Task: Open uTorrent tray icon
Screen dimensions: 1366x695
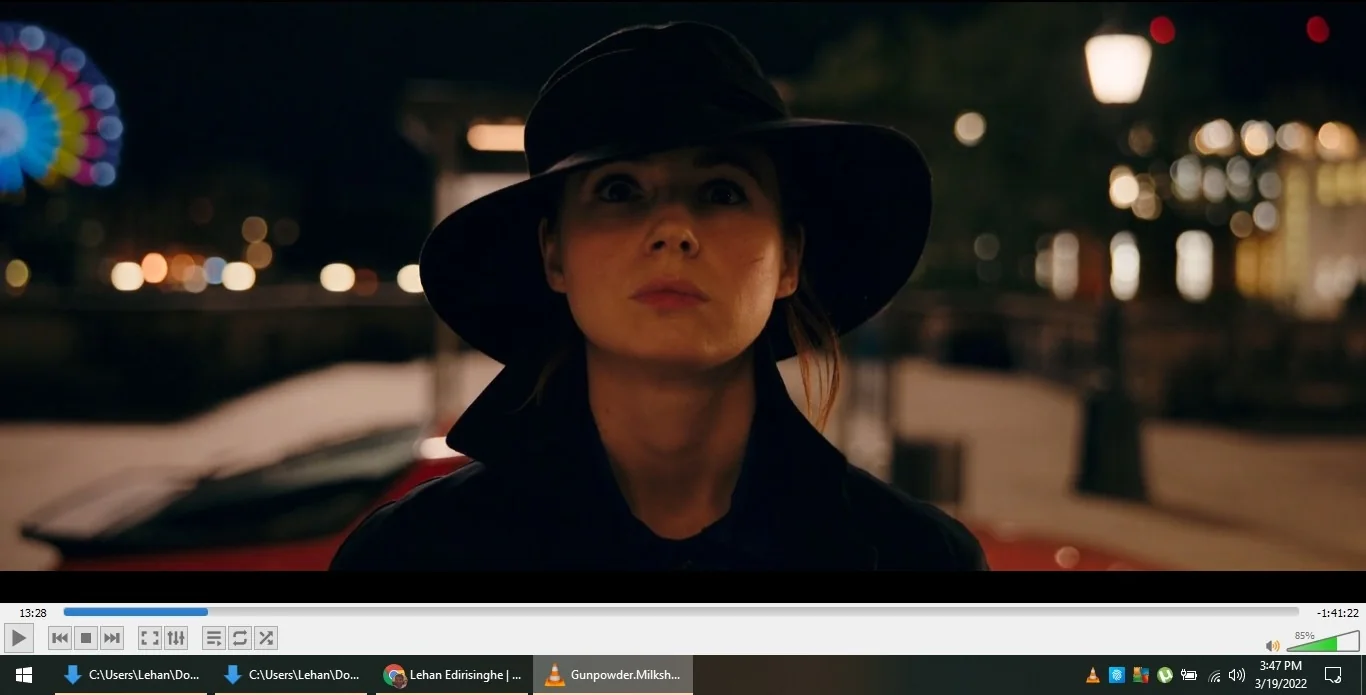Action: [1165, 675]
